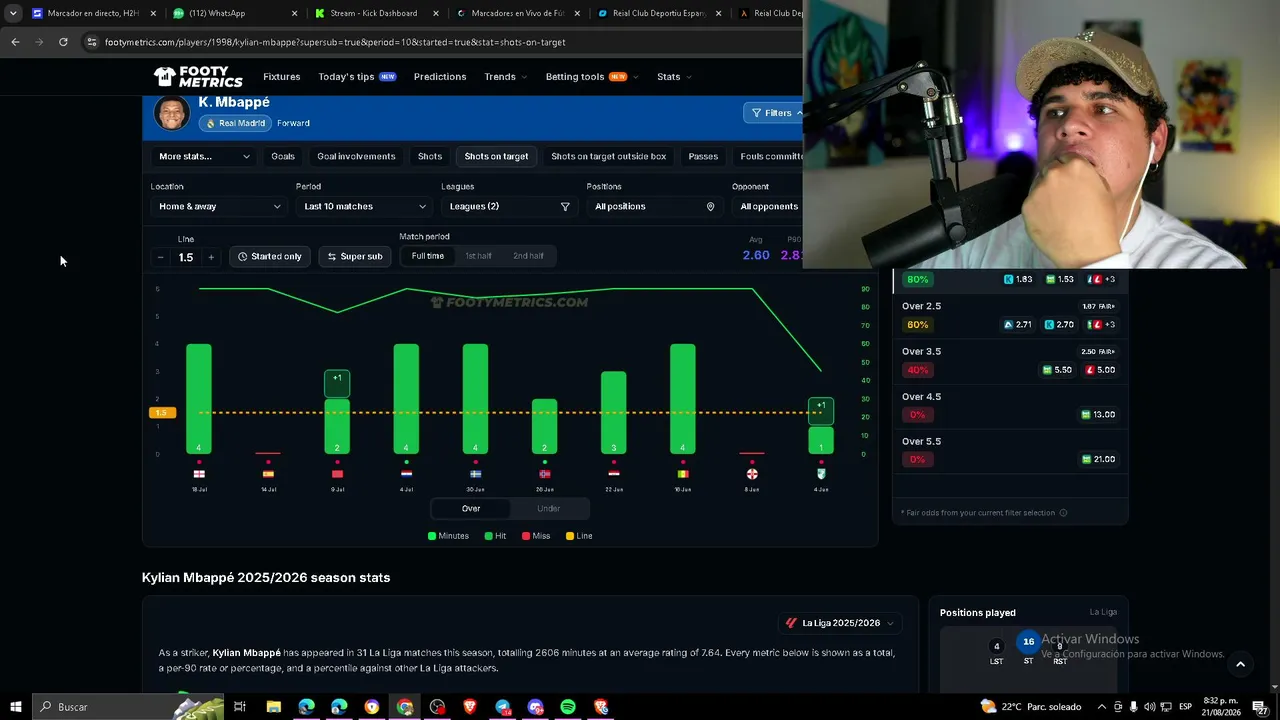The width and height of the screenshot is (1280, 720).
Task: Open the La Liga 2025/2026 season selector
Action: point(839,623)
